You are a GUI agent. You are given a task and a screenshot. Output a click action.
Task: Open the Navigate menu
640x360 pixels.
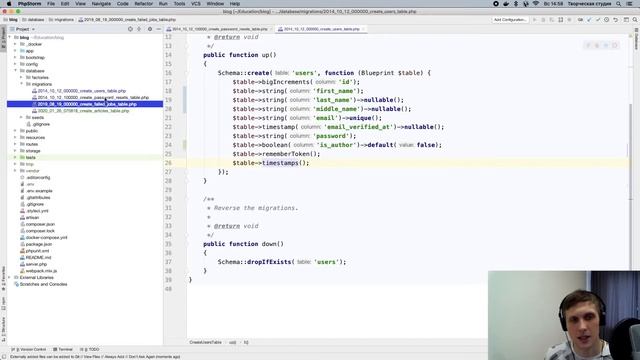[101, 4]
